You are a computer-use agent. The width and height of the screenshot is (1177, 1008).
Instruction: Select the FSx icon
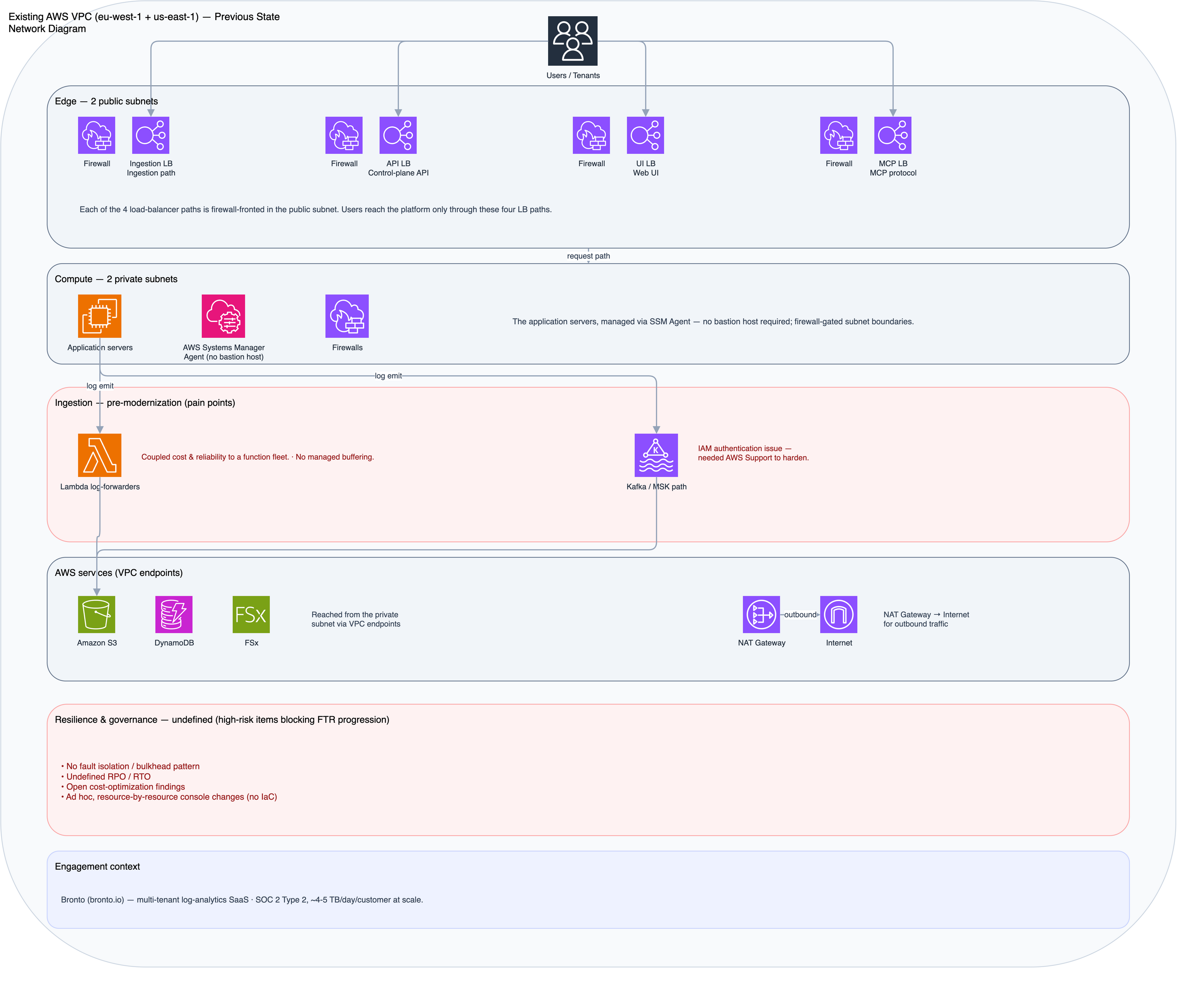pos(251,615)
